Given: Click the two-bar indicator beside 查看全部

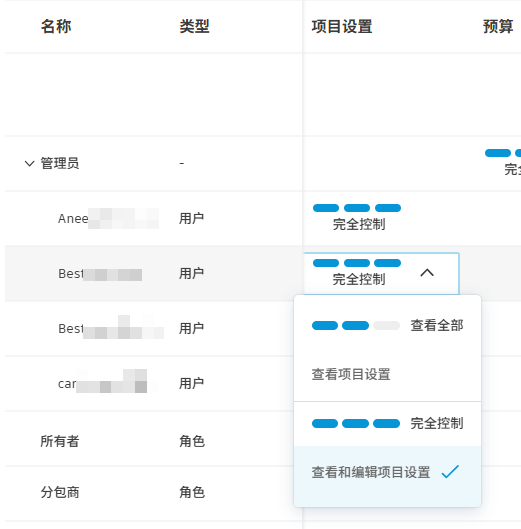Looking at the screenshot, I should pyautogui.click(x=356, y=326).
